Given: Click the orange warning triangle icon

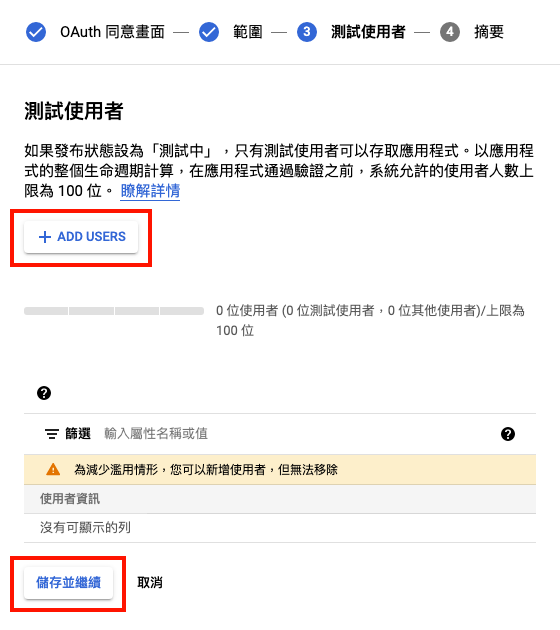Looking at the screenshot, I should (53, 469).
